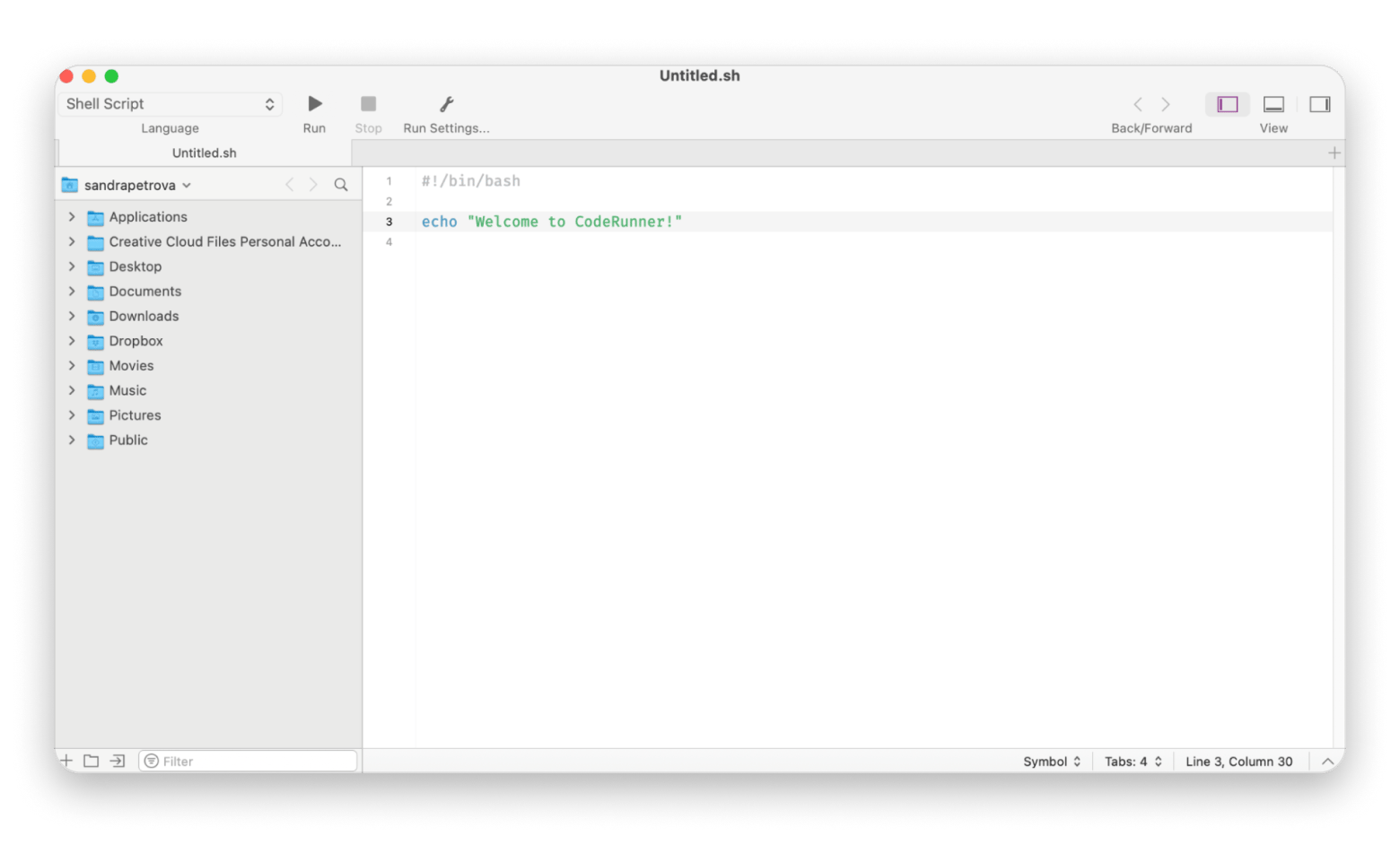1400x845 pixels.
Task: Create a new file with the plus icon
Action: tap(66, 760)
